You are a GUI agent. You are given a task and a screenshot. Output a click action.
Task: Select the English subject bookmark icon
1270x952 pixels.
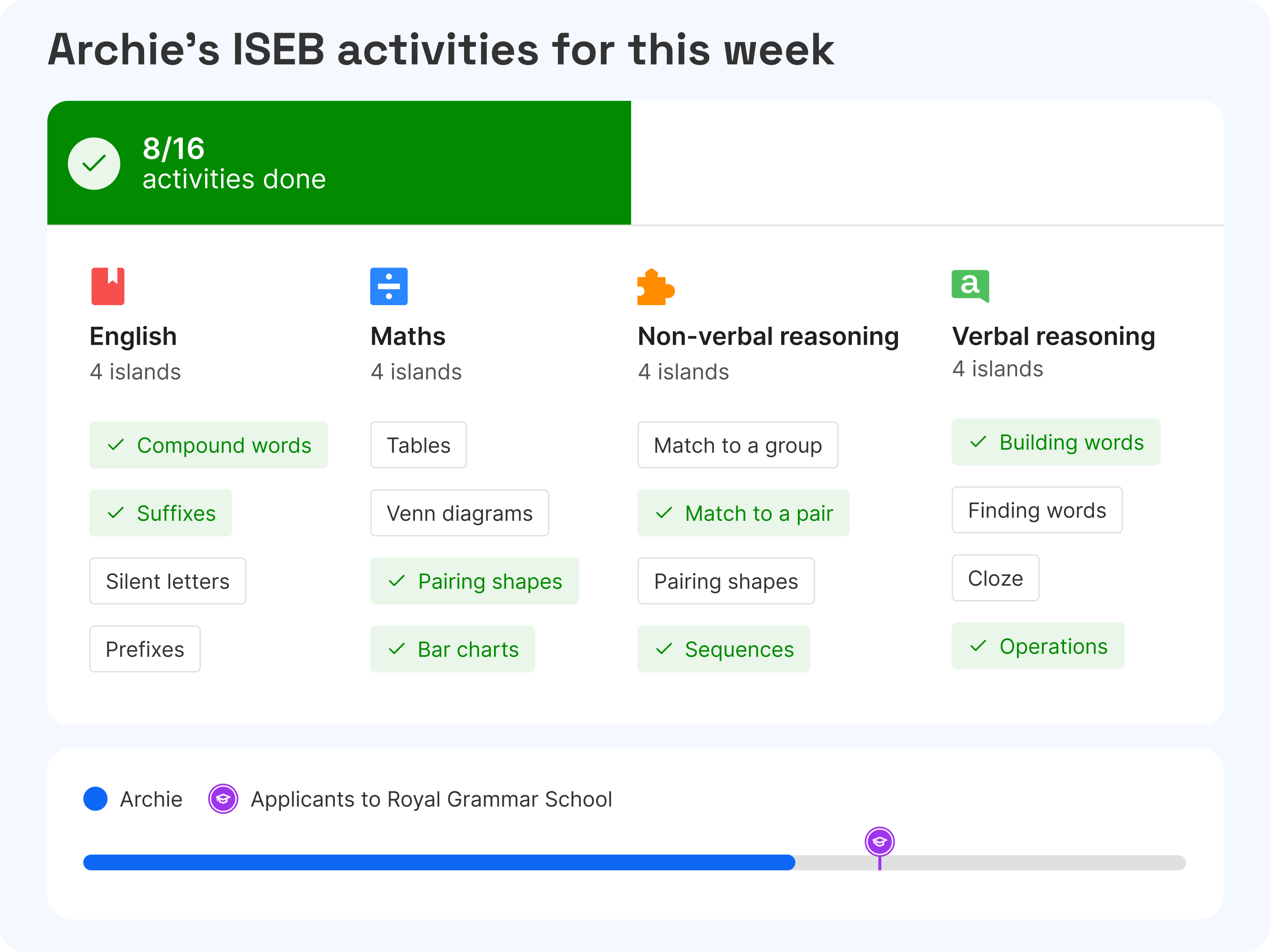(108, 286)
